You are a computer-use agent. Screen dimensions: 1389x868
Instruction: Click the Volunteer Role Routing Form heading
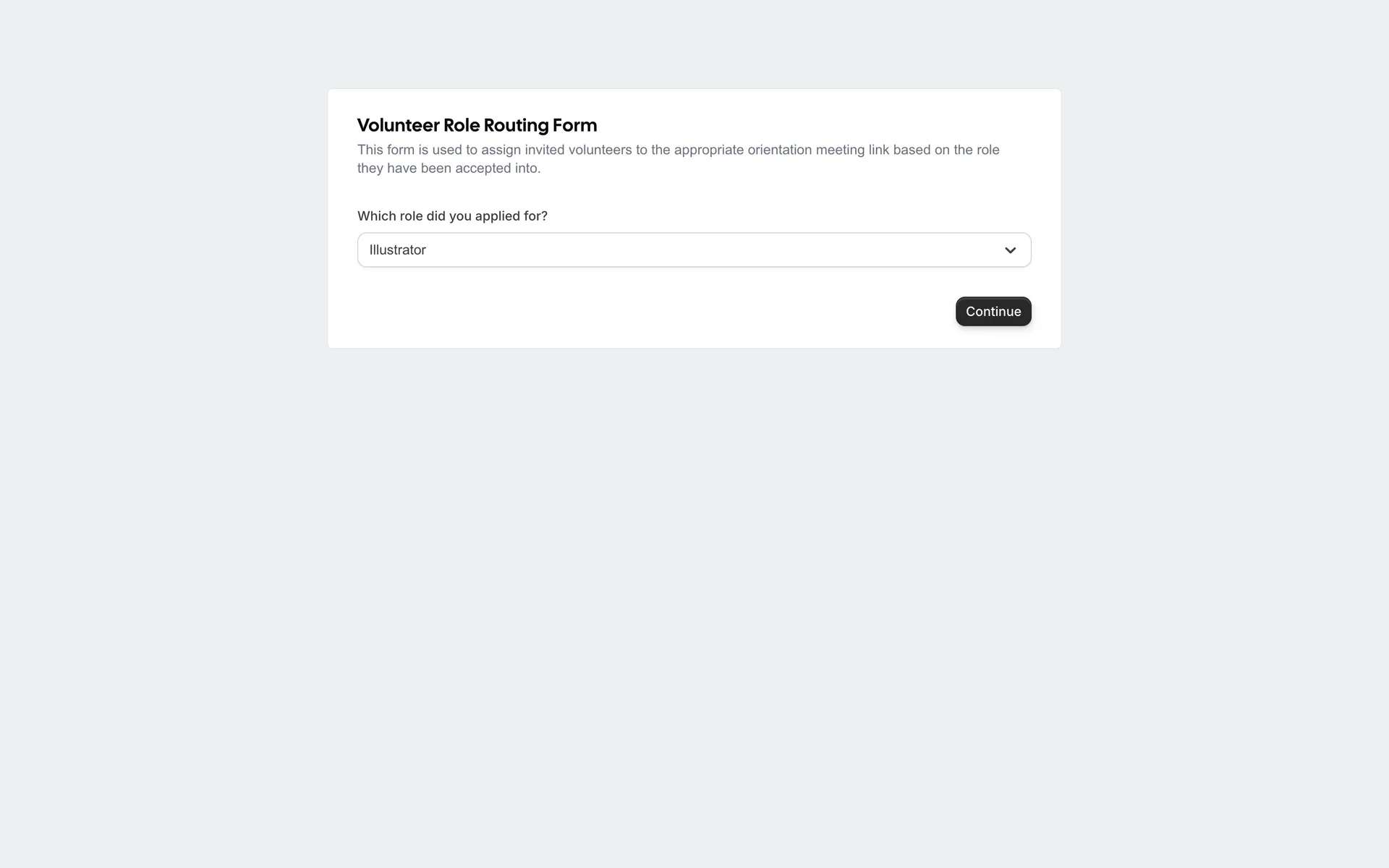click(477, 125)
